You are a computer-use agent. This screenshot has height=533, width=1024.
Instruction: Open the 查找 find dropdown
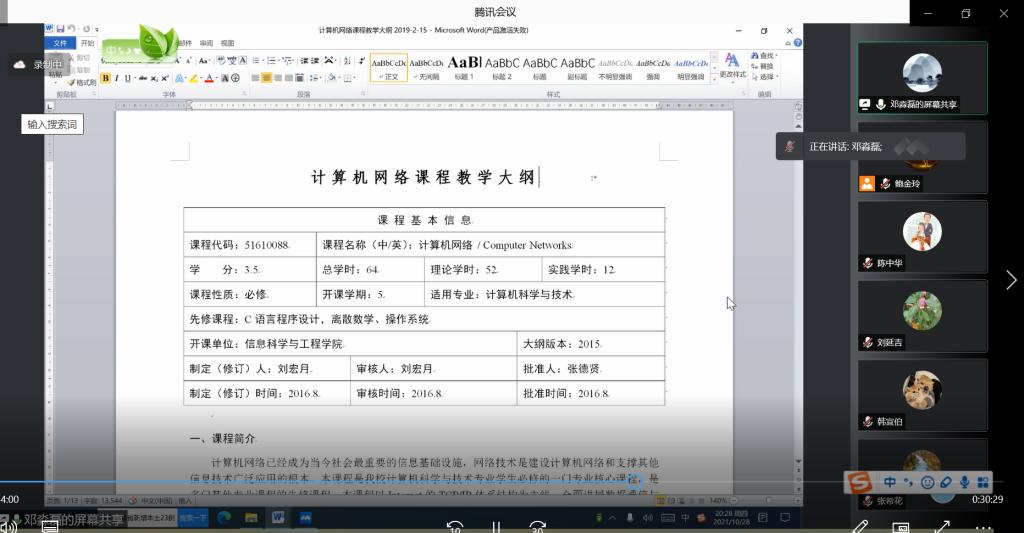(764, 56)
